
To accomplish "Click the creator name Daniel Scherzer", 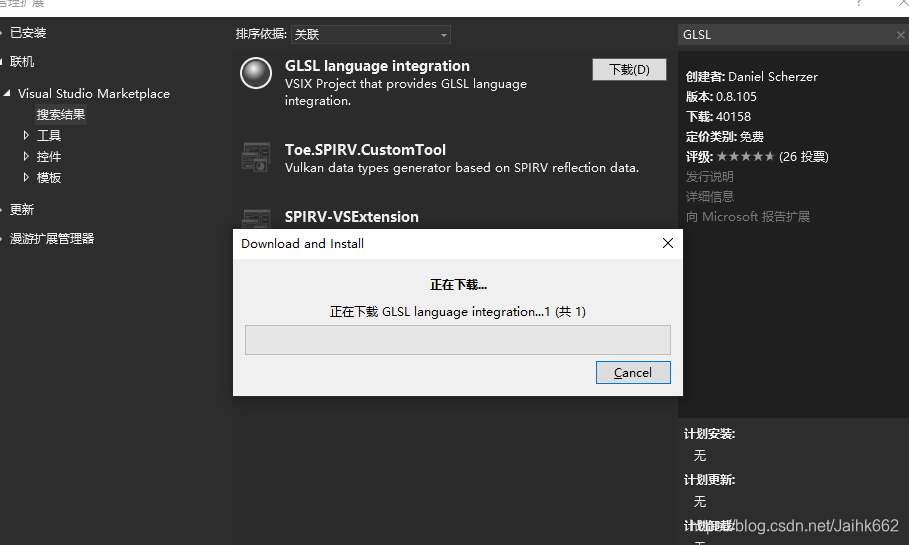I will 773,77.
